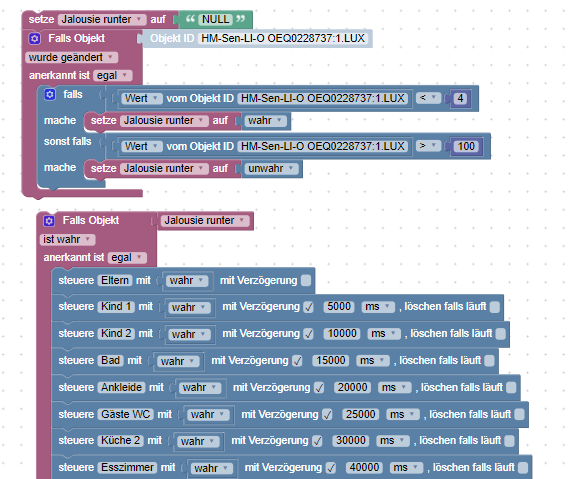Image resolution: width=570 pixels, height=479 pixels.
Task: Click the Gäste WC object ID
Action: pyautogui.click(x=125, y=414)
